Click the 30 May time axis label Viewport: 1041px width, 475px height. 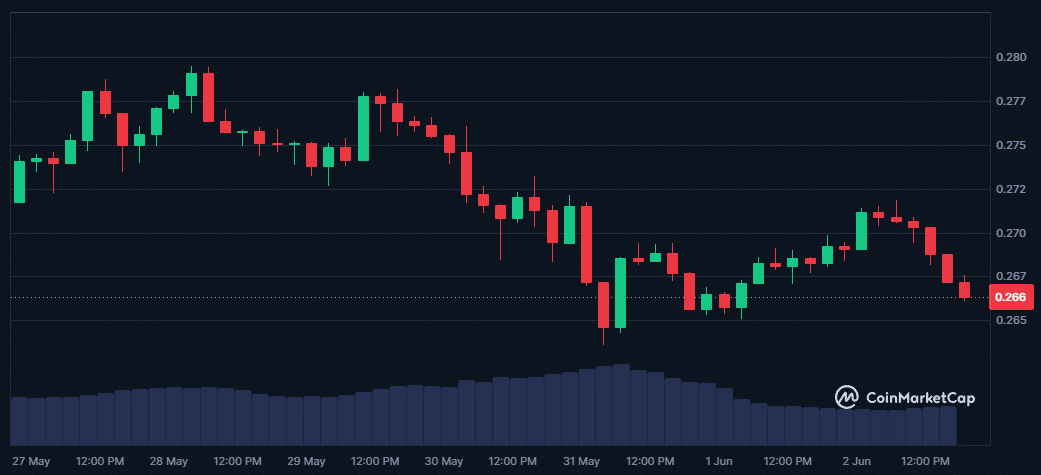pyautogui.click(x=443, y=461)
